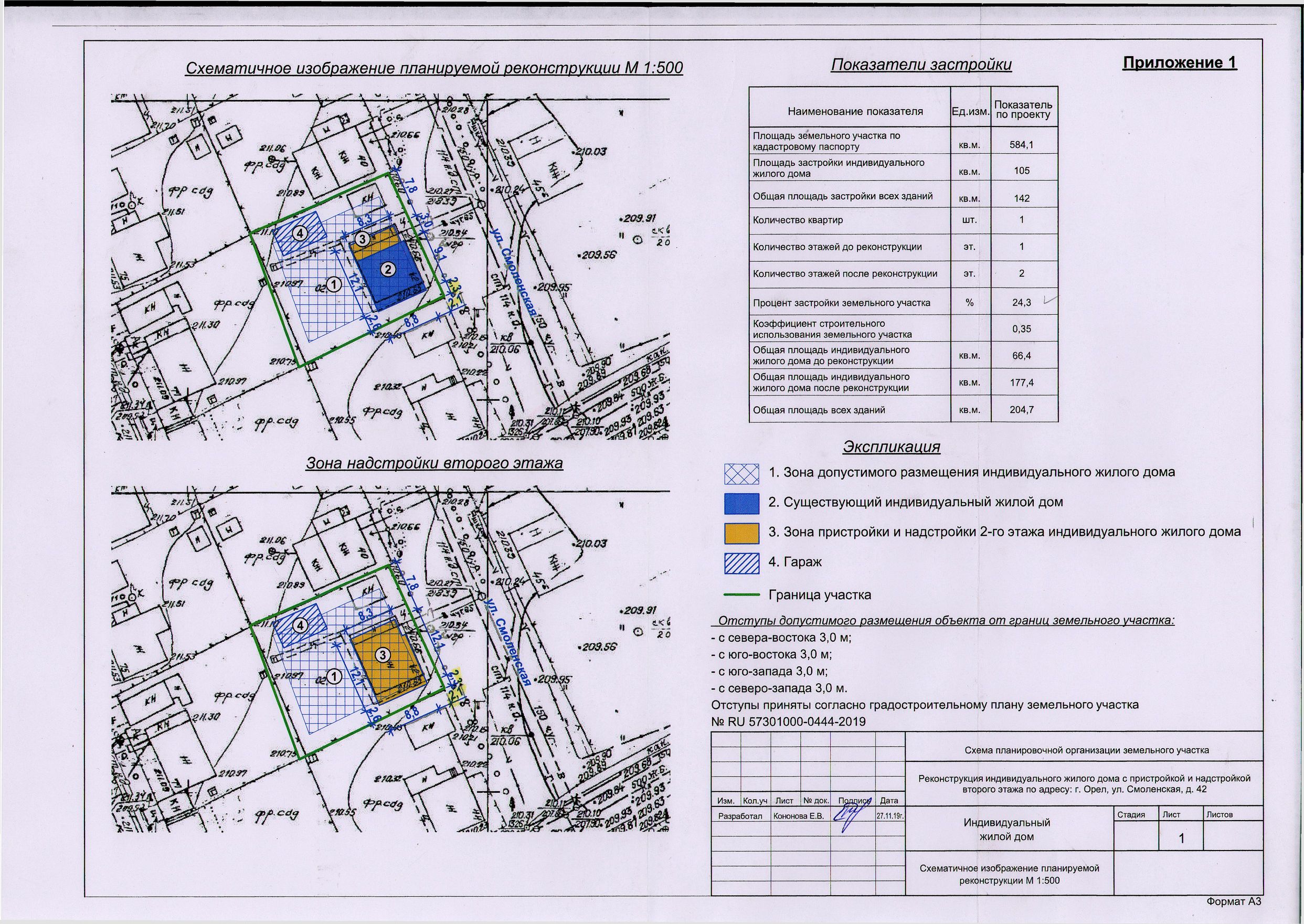Screen dimensions: 1304x924
Task: Click the green line sample next to Граница участка
Action: click(x=741, y=595)
